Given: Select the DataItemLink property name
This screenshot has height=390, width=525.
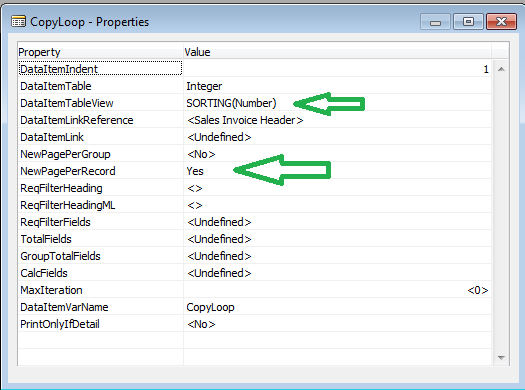Looking at the screenshot, I should [52, 137].
